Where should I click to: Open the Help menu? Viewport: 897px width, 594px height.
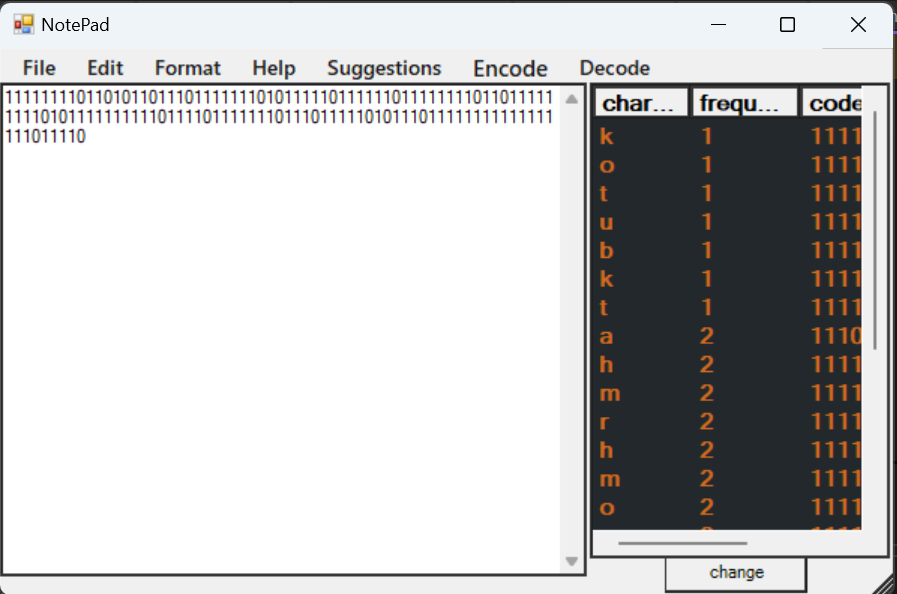point(273,68)
